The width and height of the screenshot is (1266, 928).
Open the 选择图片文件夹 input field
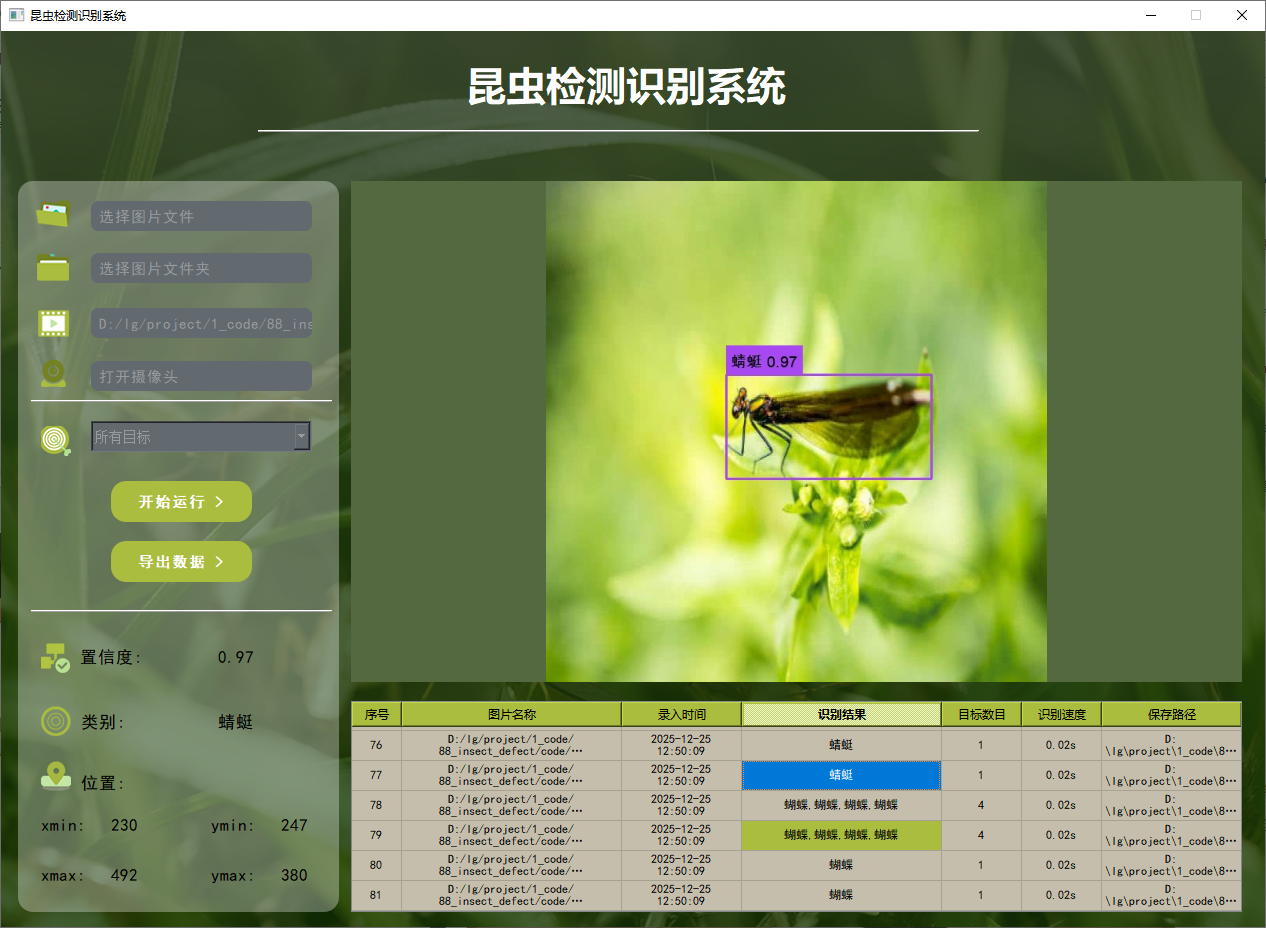tap(201, 268)
